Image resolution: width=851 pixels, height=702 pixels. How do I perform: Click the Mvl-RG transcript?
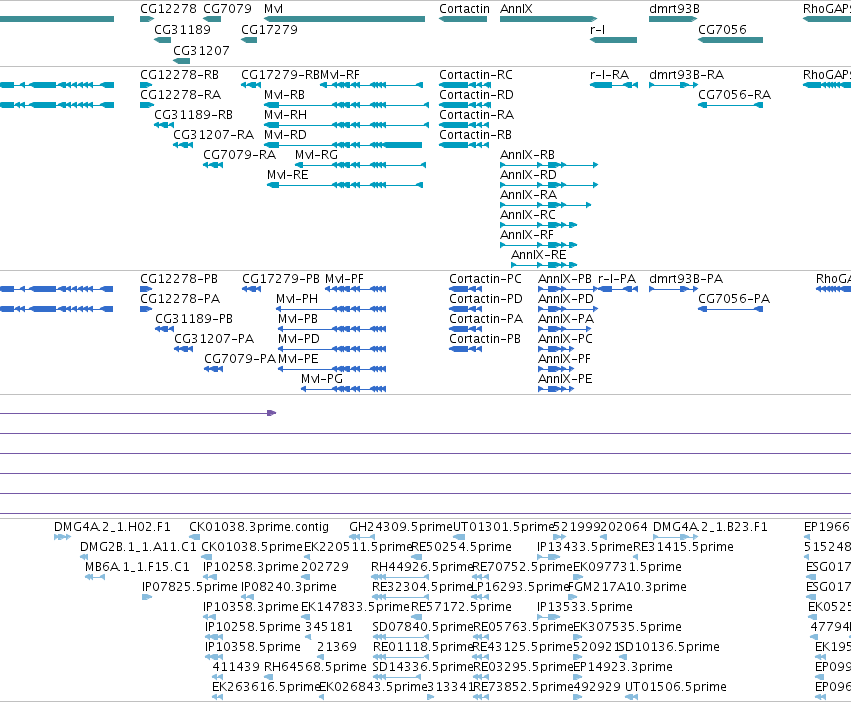(360, 165)
